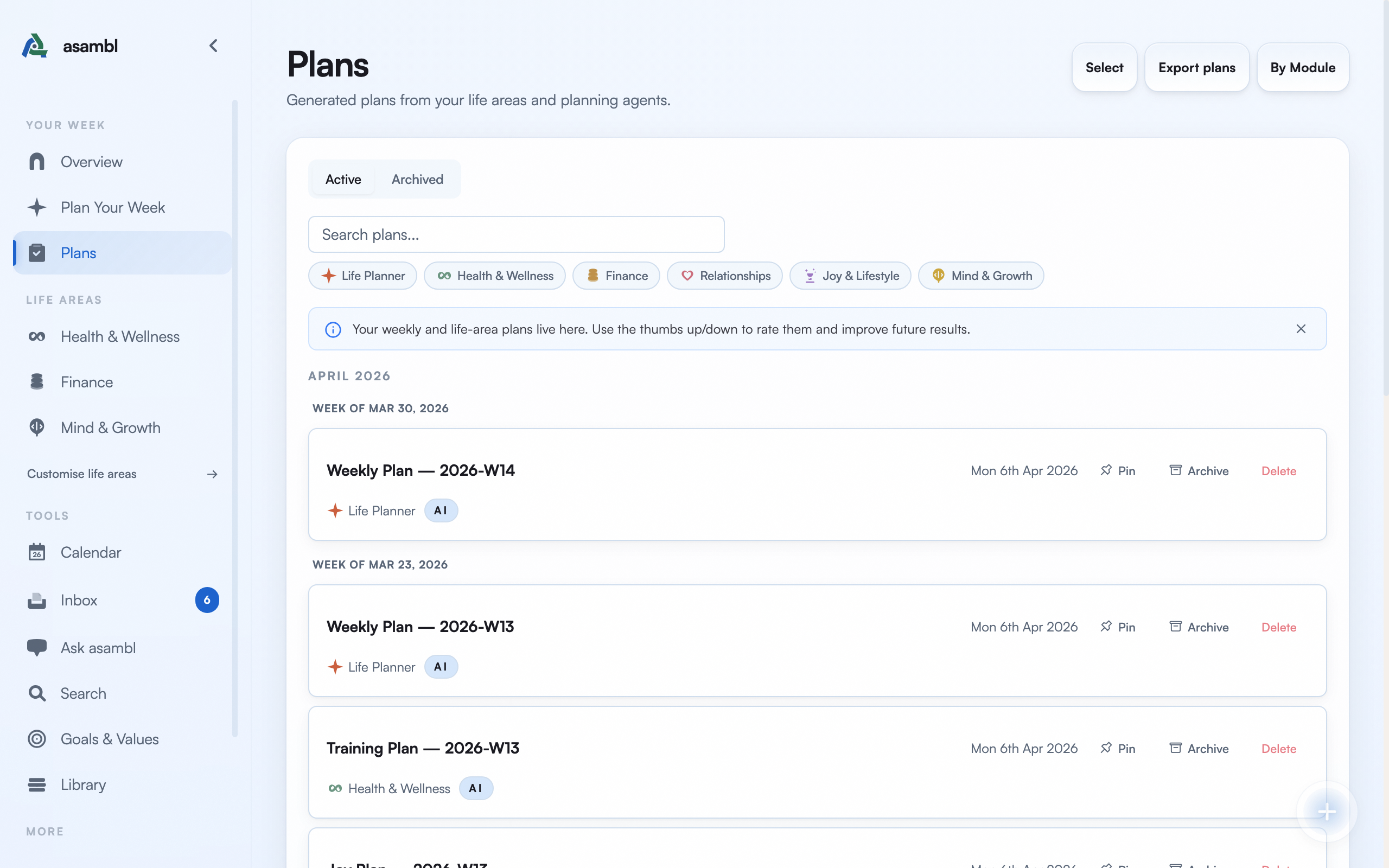Toggle the Joy & Lifestyle filter chip
Screen dimensions: 1389x868
click(850, 276)
